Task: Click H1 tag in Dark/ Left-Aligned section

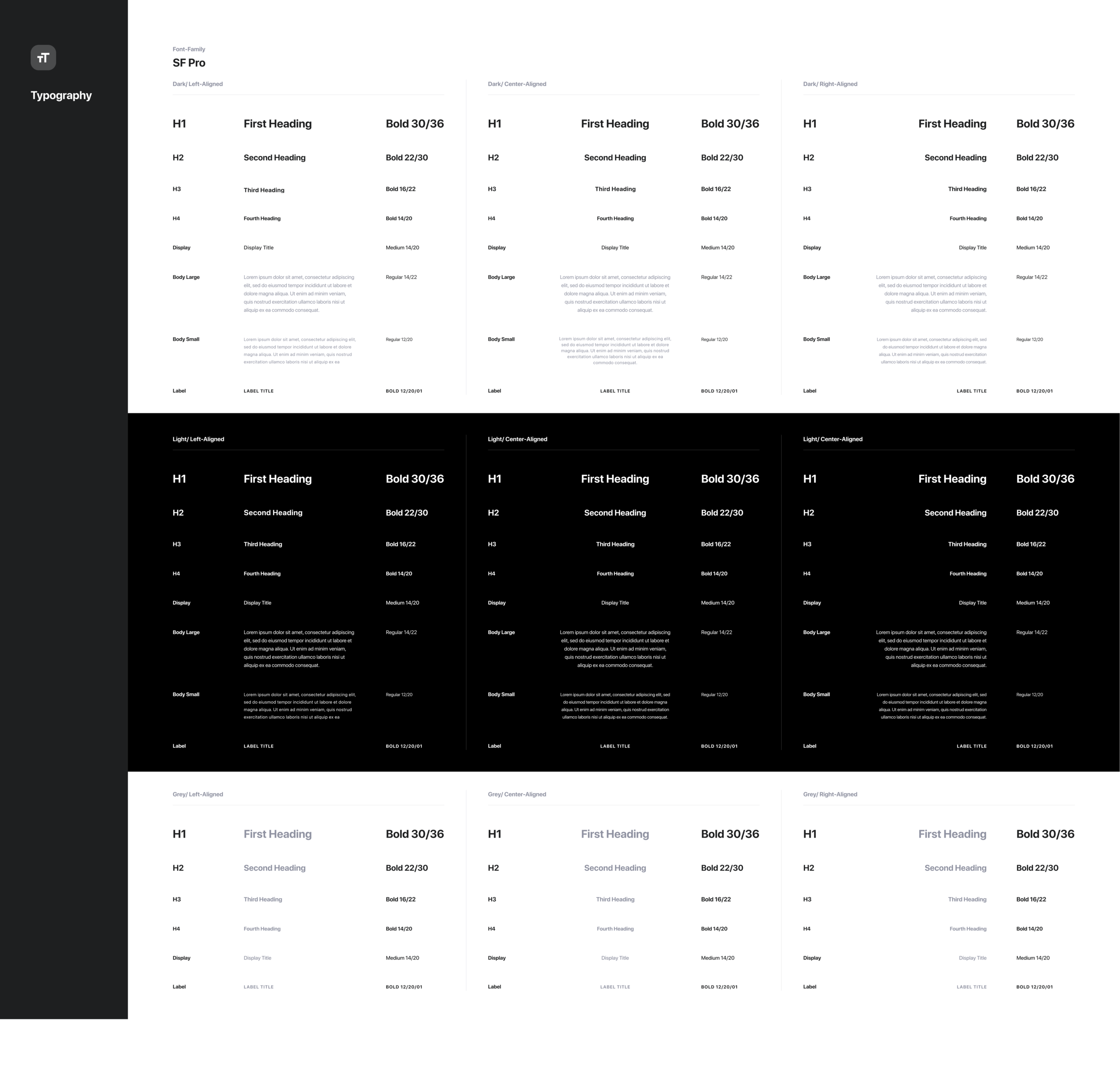Action: point(180,124)
